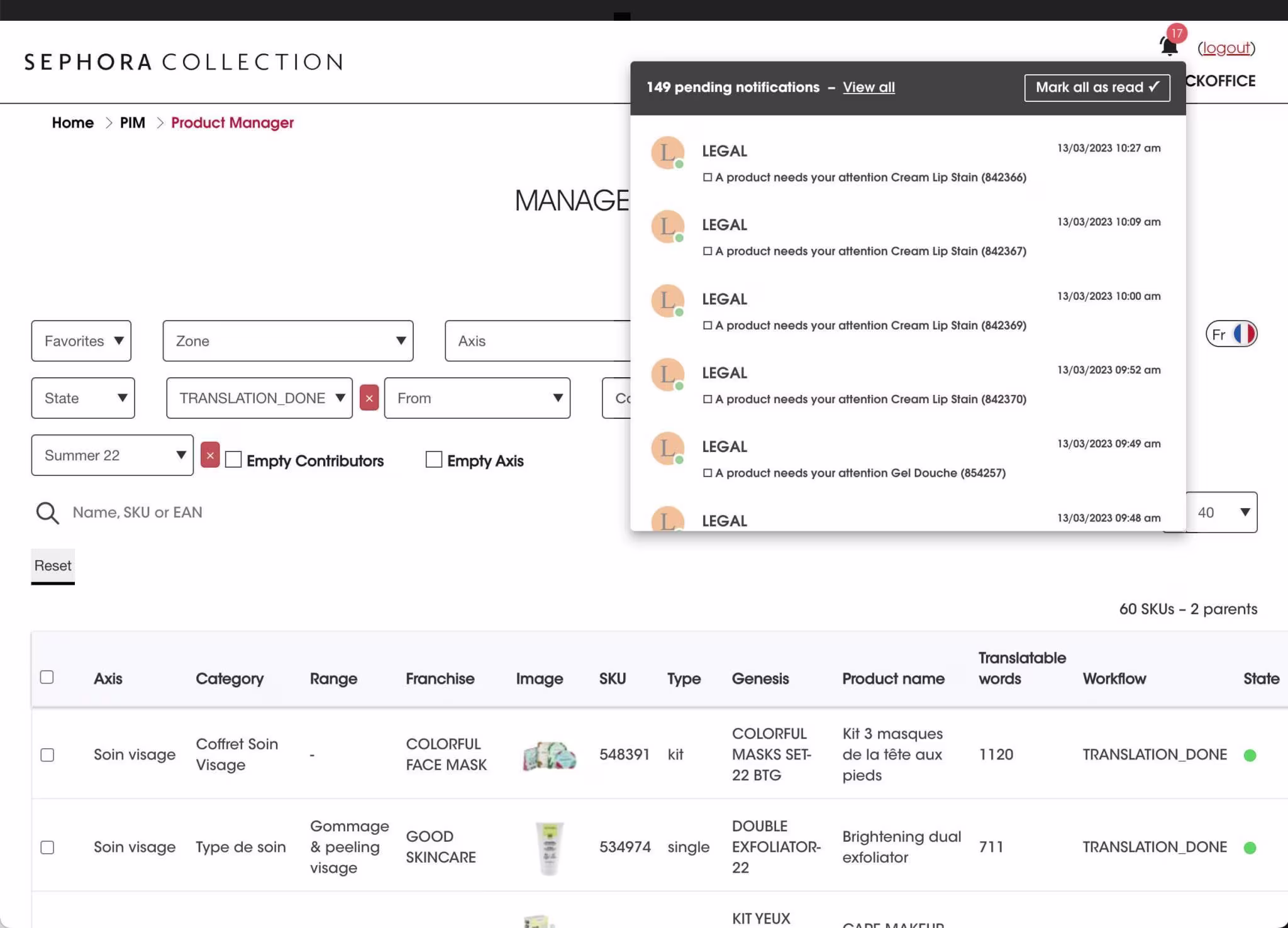The image size is (1288, 928).
Task: Click the search magnifier icon
Action: point(47,513)
